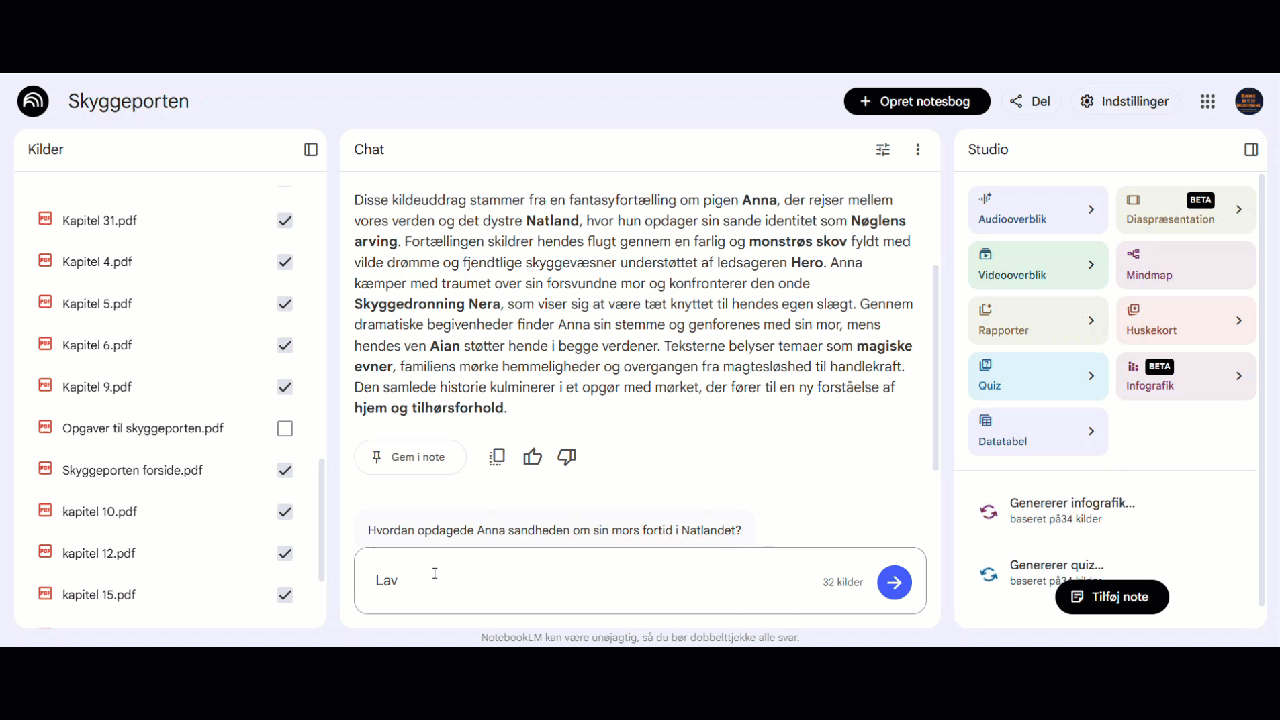Give thumbs up to response
The width and height of the screenshot is (1280, 720).
(x=532, y=457)
